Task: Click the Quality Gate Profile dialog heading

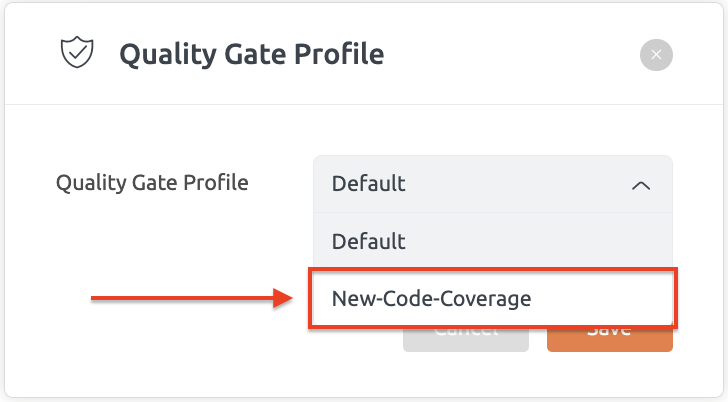Action: tap(252, 54)
